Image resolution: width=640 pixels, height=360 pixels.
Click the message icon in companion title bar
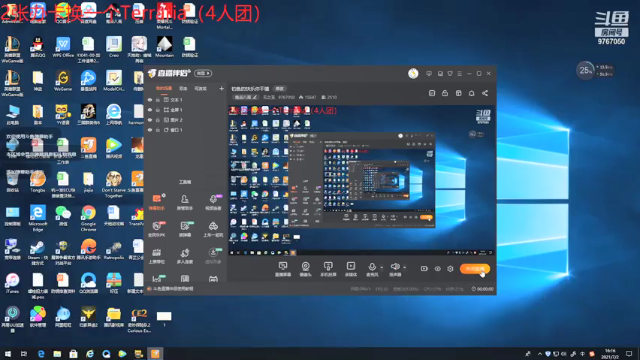click(429, 73)
